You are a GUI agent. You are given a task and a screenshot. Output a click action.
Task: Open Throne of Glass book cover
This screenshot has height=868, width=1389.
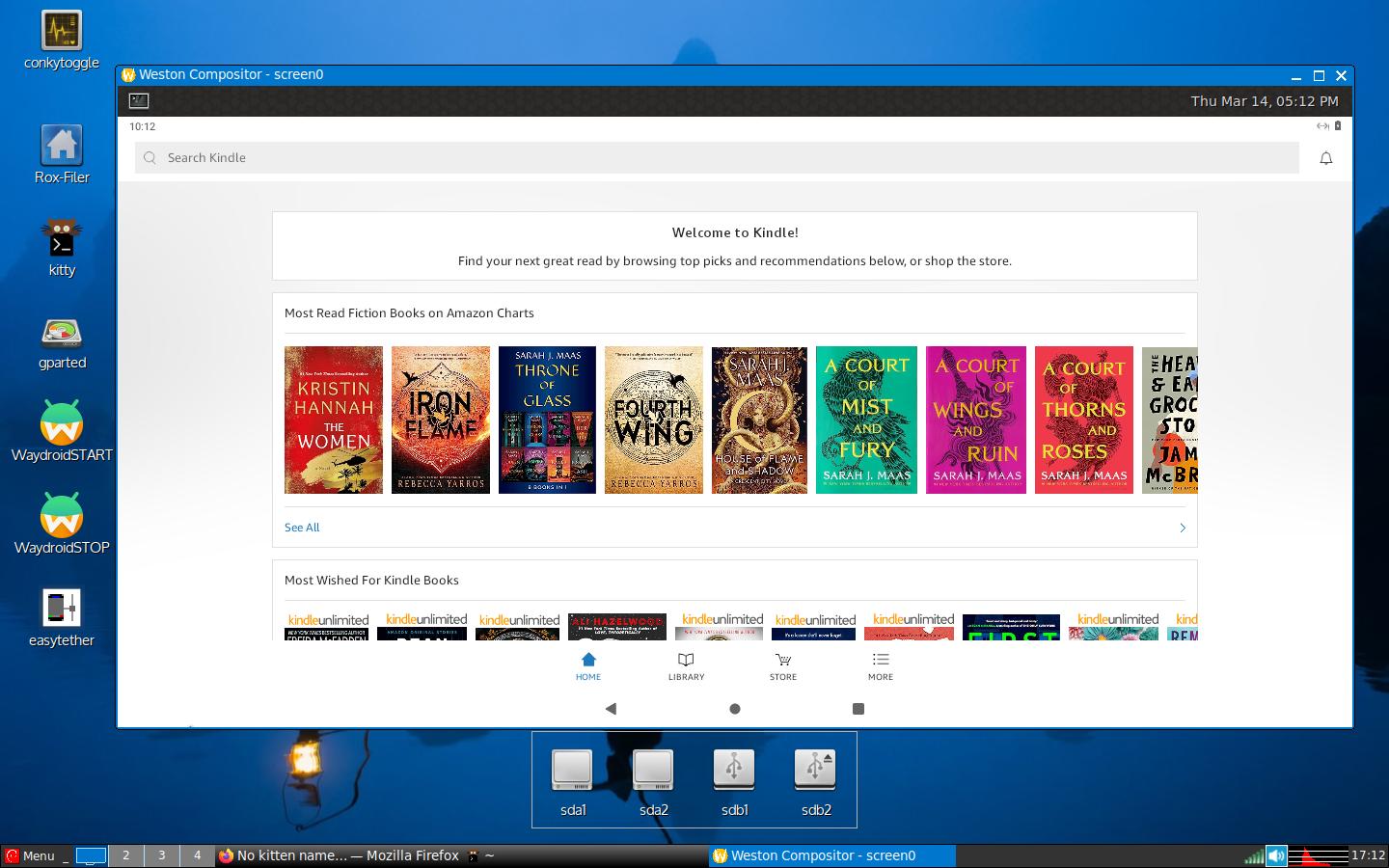[547, 420]
